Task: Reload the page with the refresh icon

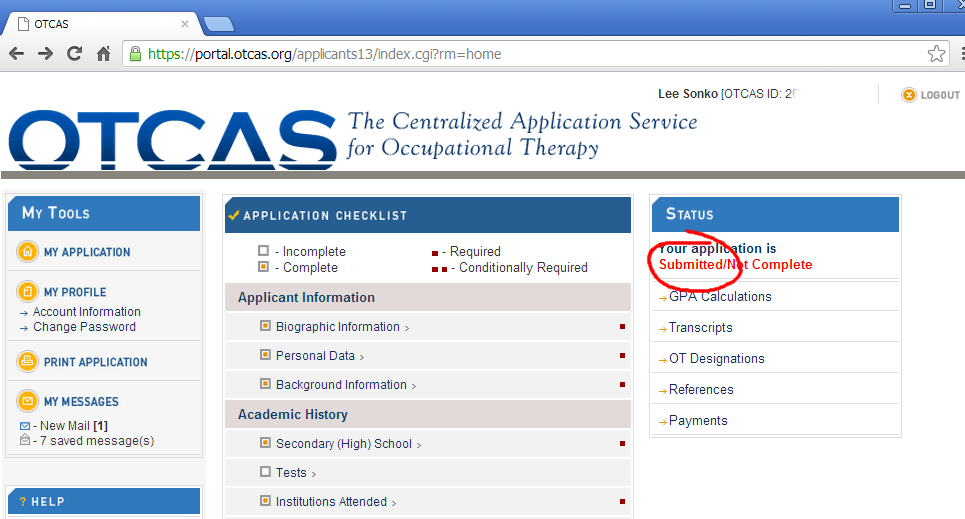Action: 74,54
